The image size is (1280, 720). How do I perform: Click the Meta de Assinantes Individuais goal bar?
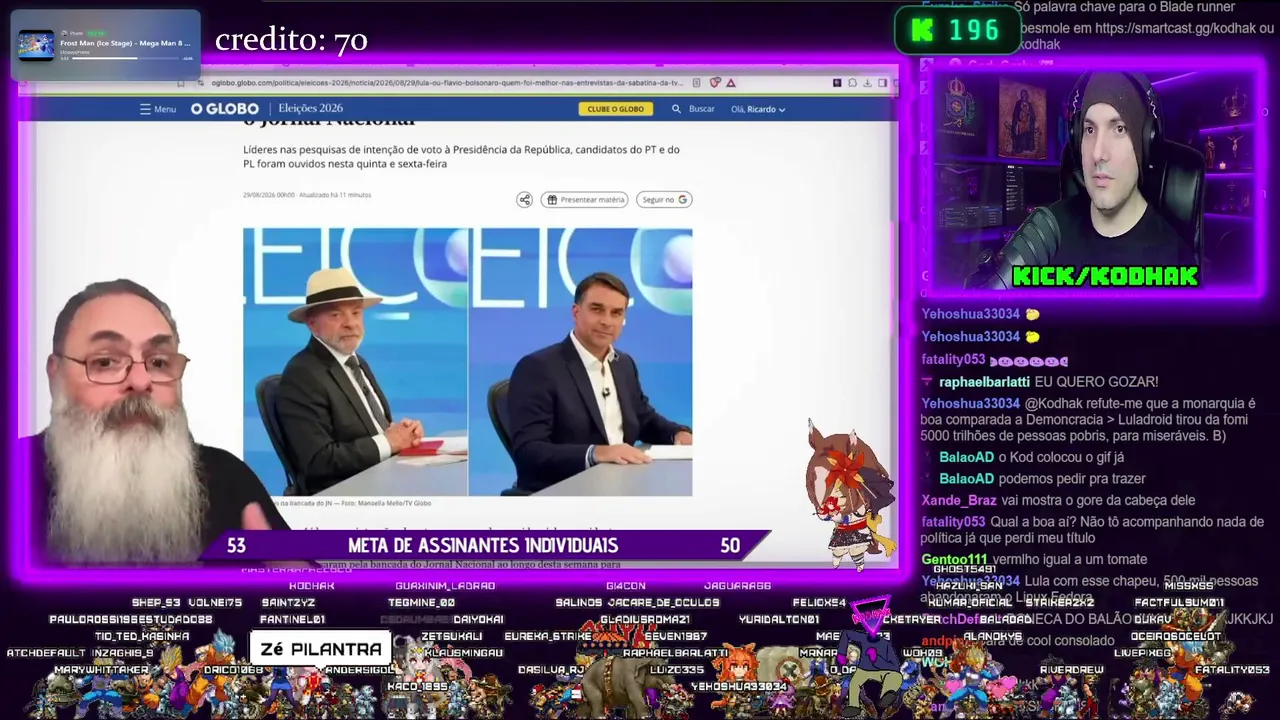pos(483,545)
